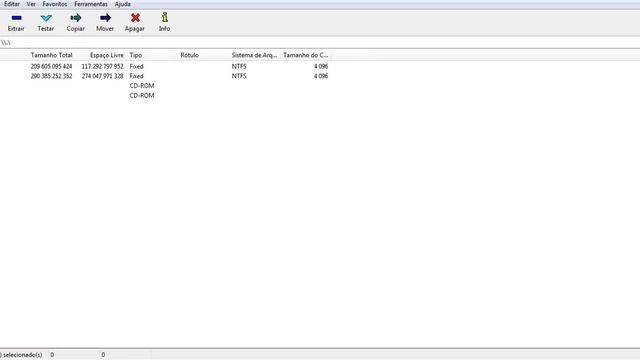
Task: Select the first CD-ROM row
Action: [x=165, y=86]
